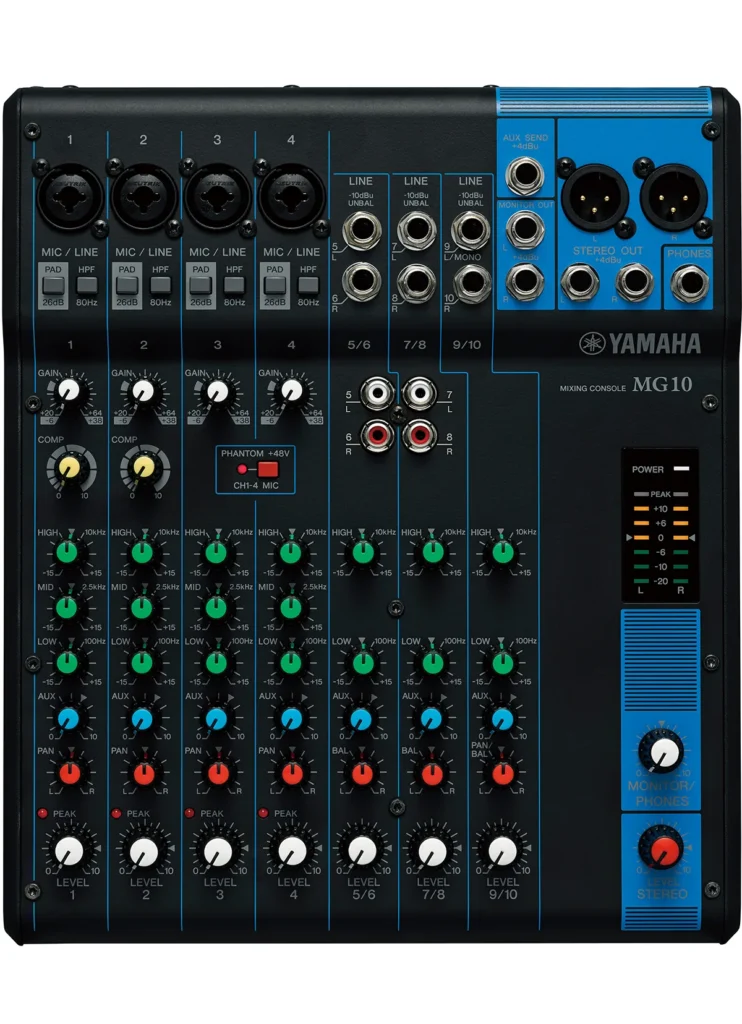Click the AUX SEND output jack
The image size is (742, 1024).
pos(525,175)
